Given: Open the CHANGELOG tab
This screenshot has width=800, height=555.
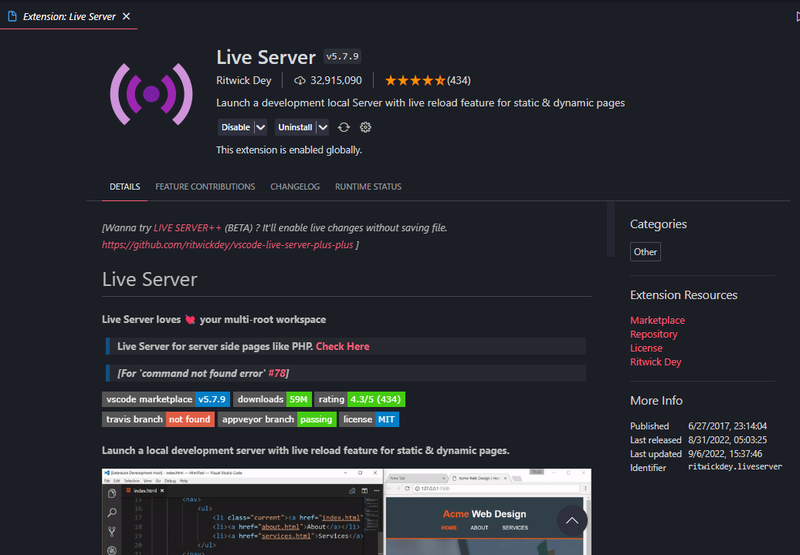Looking at the screenshot, I should (x=295, y=187).
